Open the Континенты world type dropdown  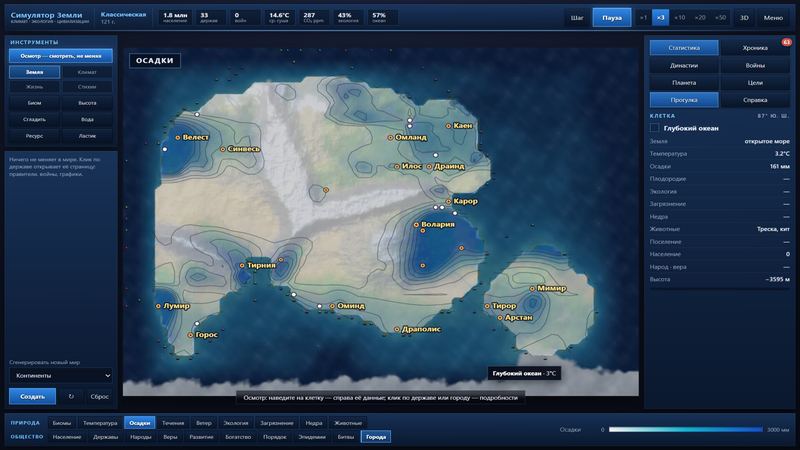[61, 376]
